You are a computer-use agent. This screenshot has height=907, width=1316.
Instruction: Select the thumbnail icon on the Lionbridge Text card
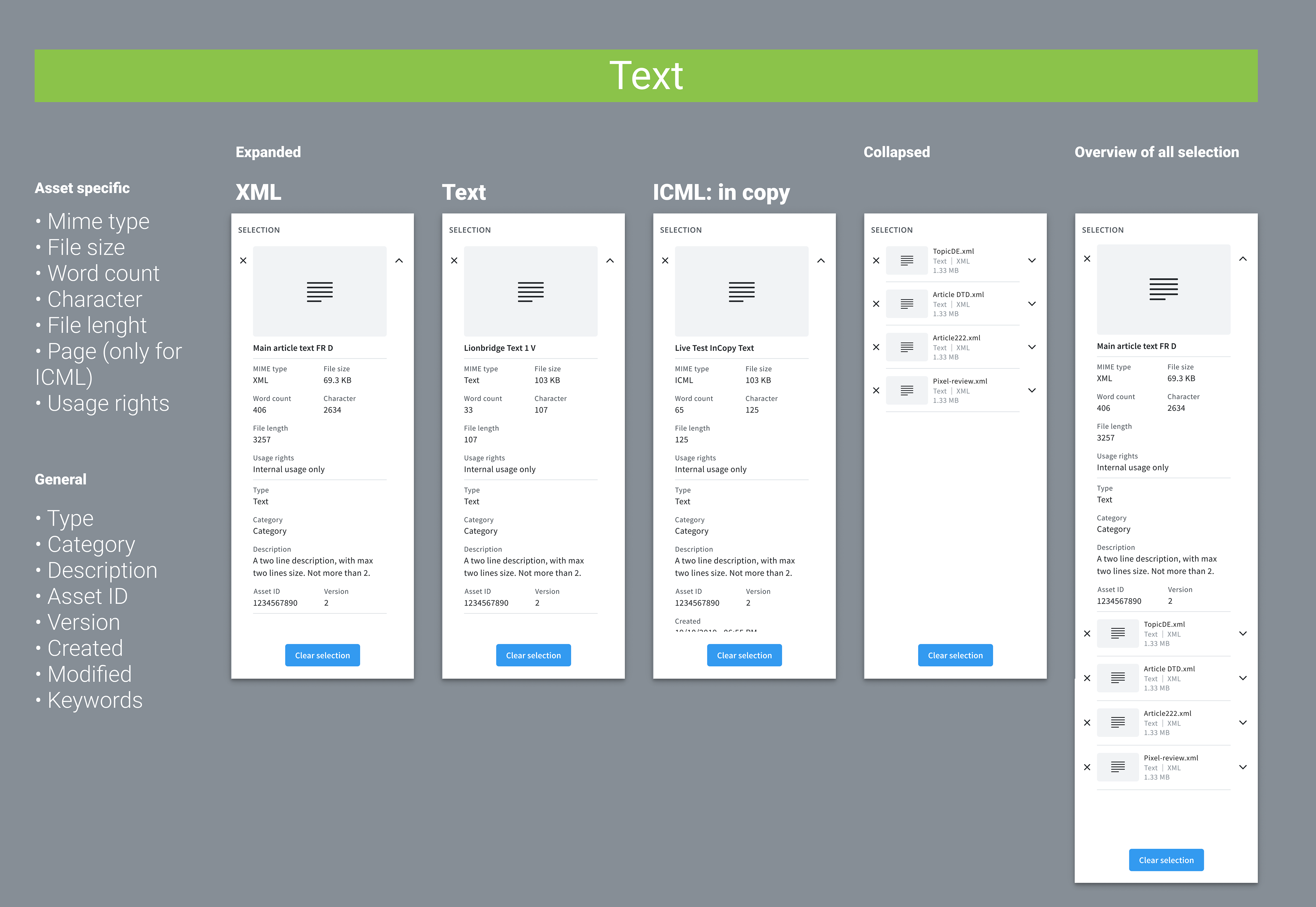point(531,291)
